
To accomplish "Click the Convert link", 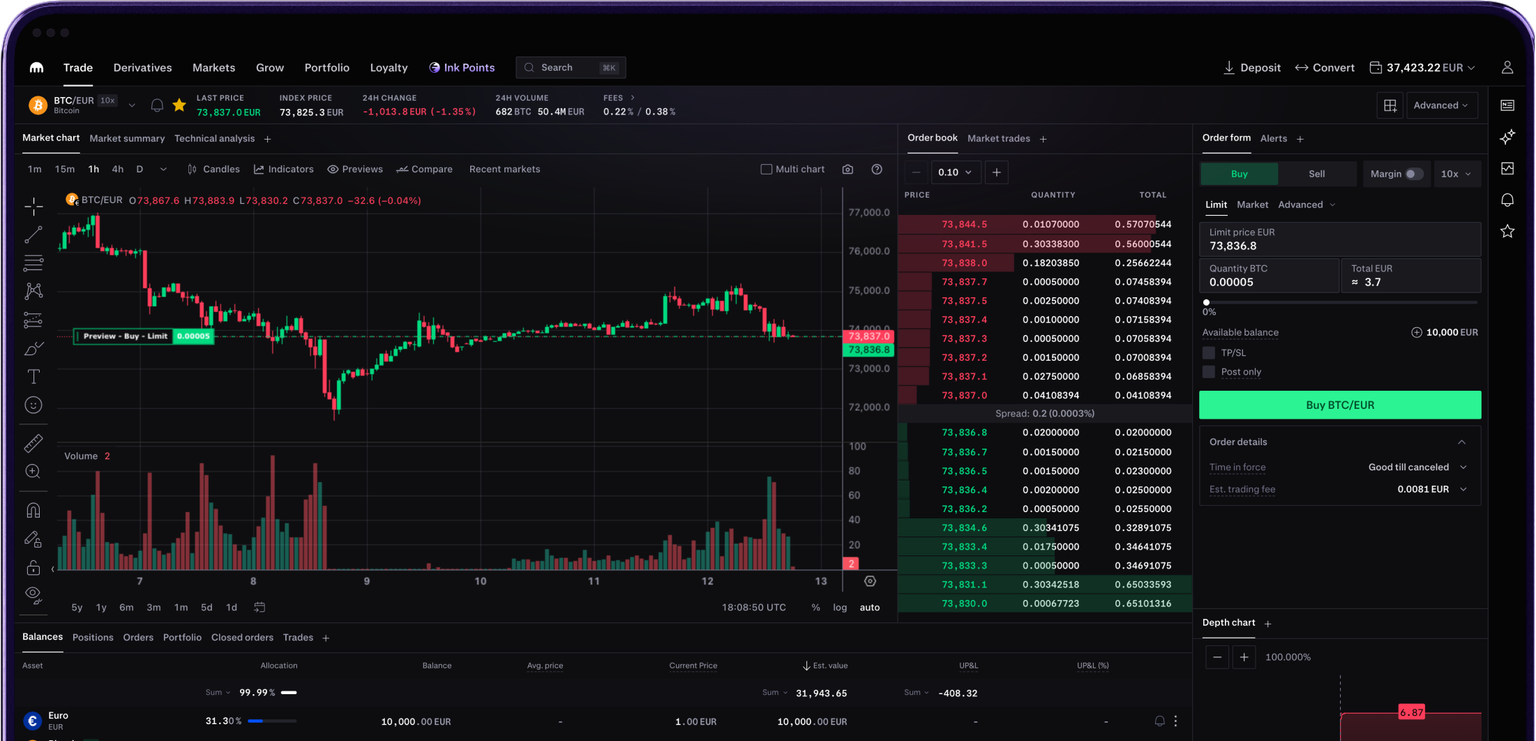I will 1325,68.
